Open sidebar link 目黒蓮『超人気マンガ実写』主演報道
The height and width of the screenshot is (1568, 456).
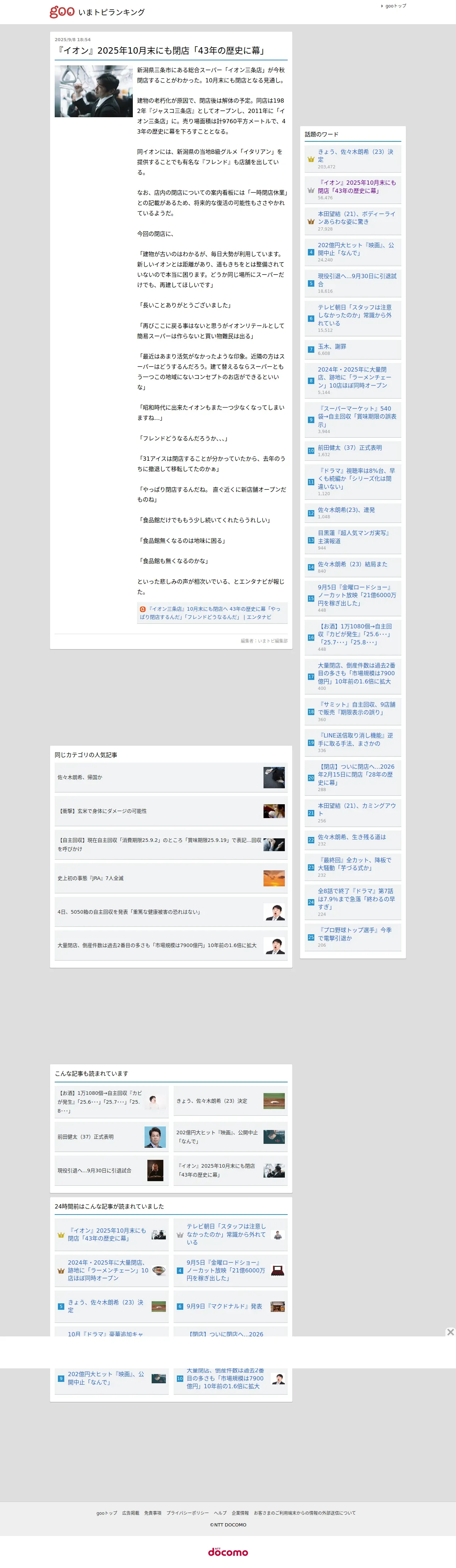[x=354, y=537]
